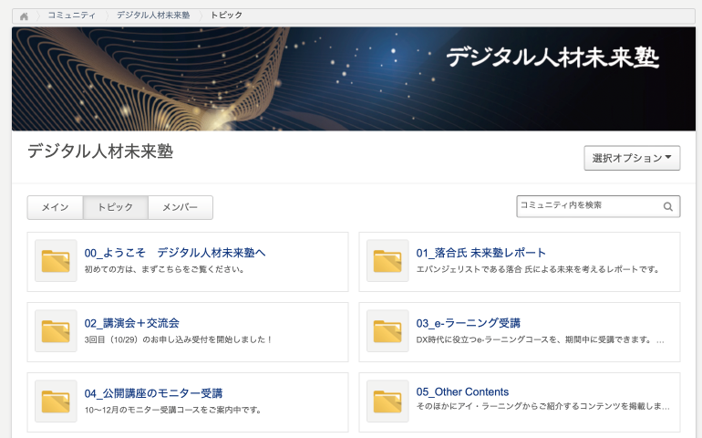This screenshot has width=702, height=438.
Task: Click the folder icon for 02_講演会＋交流会
Action: point(56,331)
